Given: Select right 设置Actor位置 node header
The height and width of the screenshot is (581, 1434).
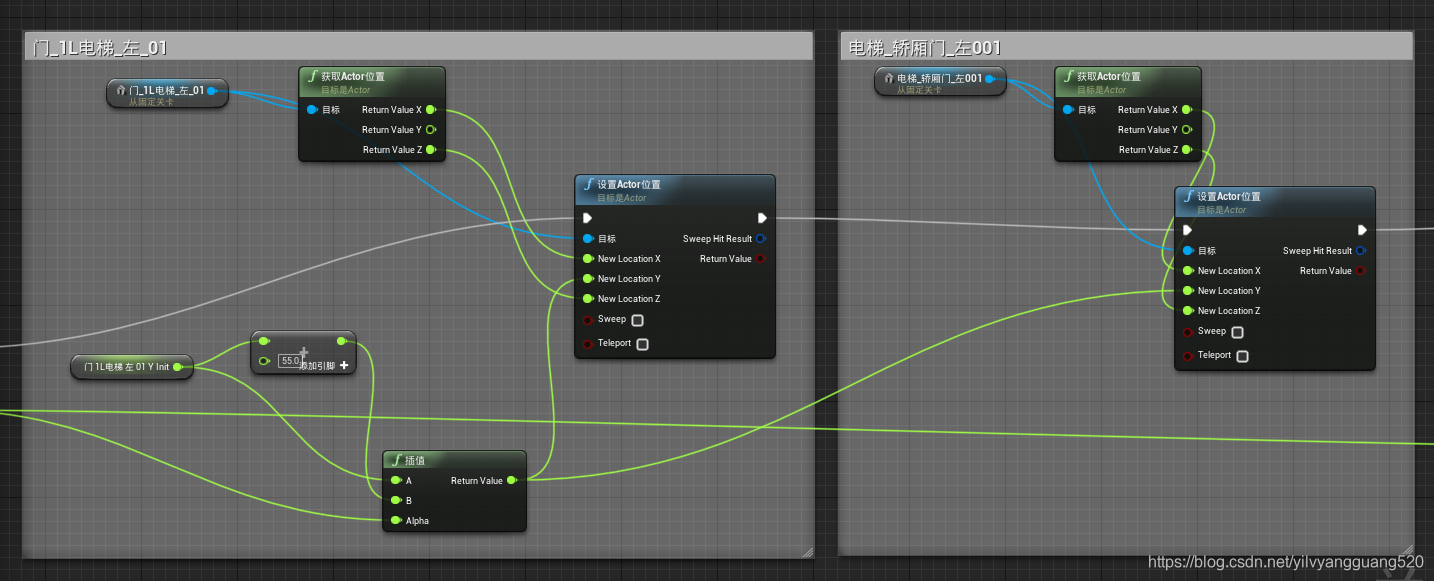Looking at the screenshot, I should [1275, 202].
